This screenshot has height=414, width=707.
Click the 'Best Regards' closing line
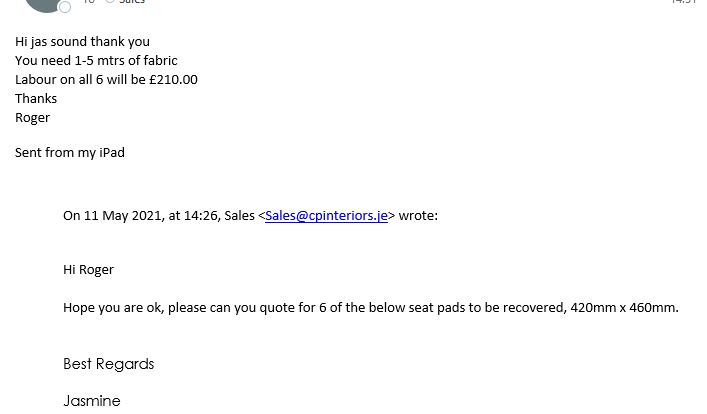point(108,364)
